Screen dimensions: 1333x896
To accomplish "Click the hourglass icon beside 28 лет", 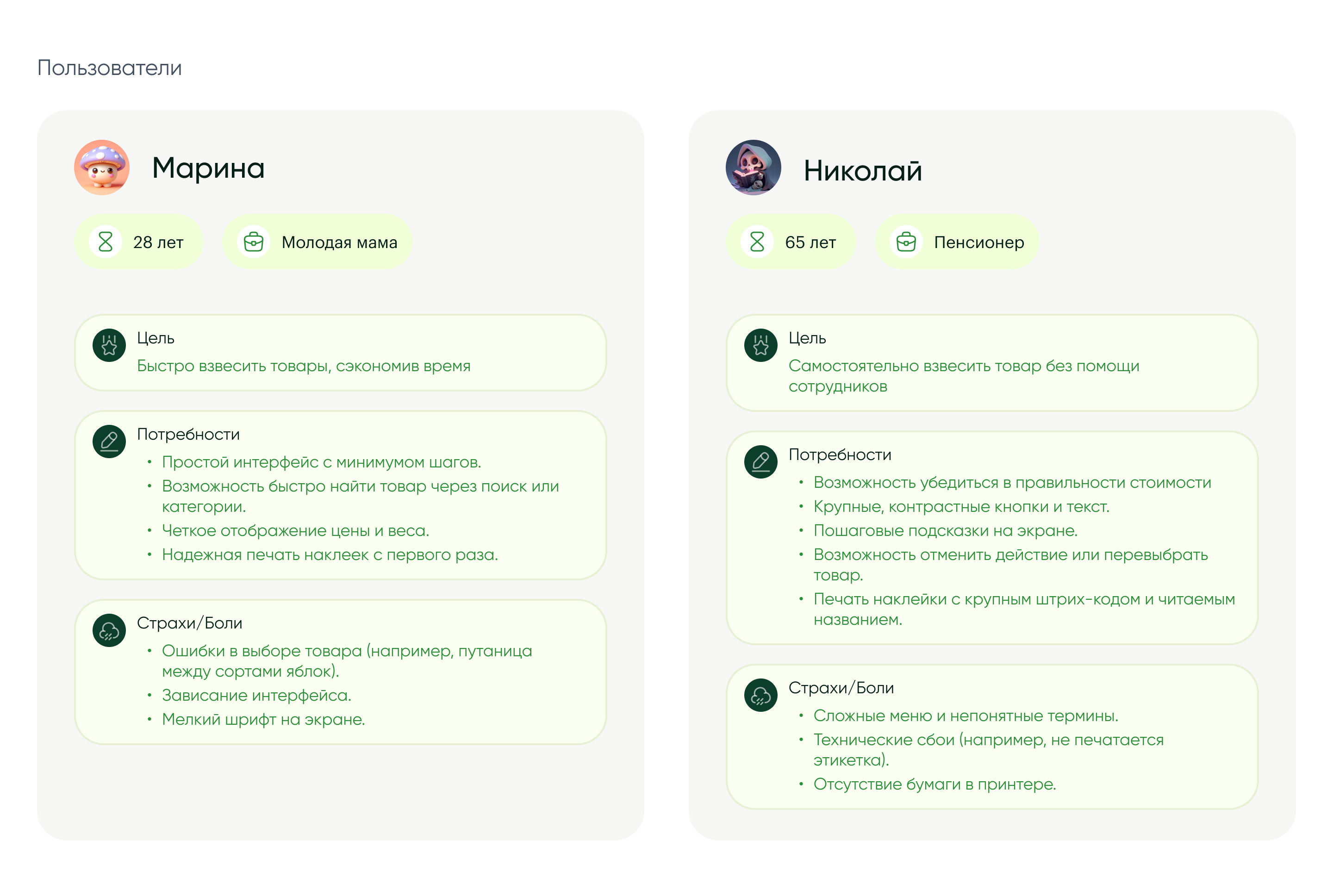I will click(105, 243).
